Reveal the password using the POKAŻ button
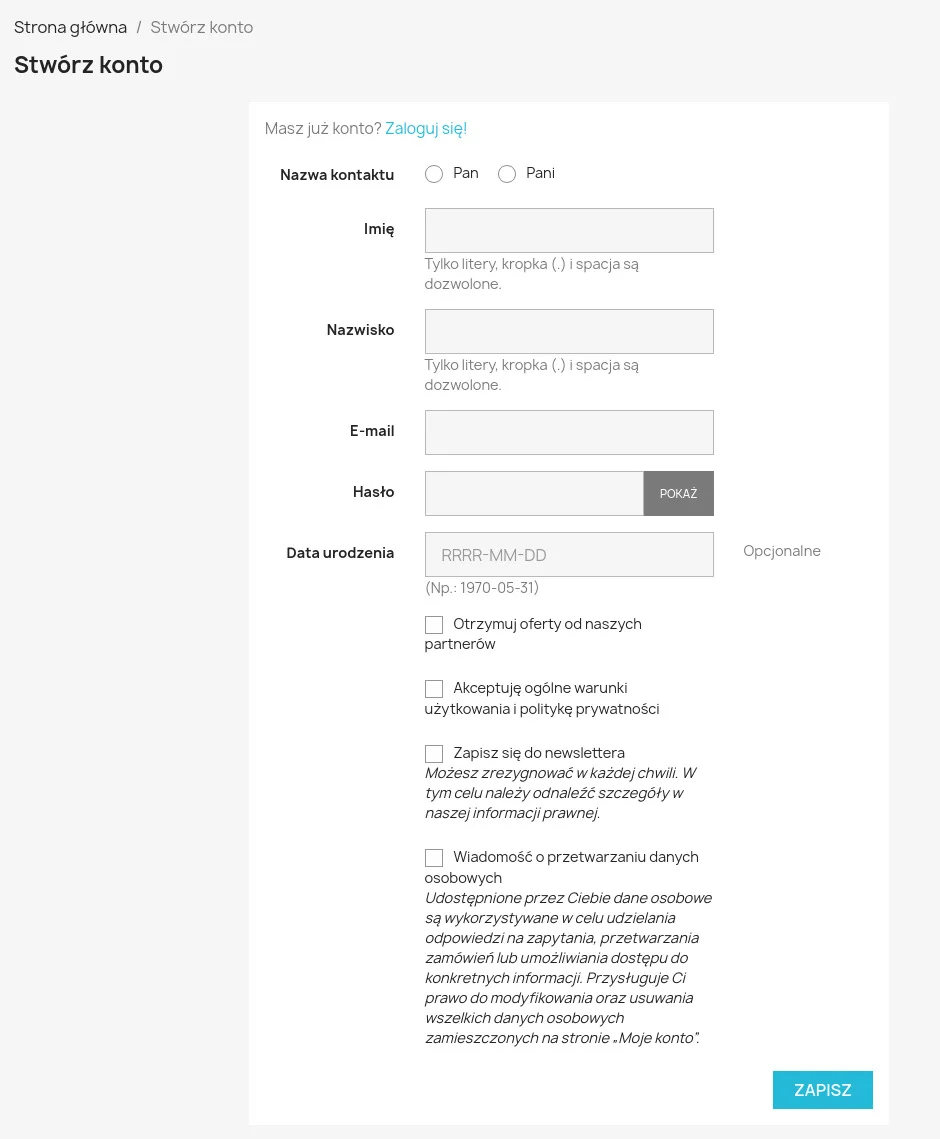Viewport: 940px width, 1139px height. pyautogui.click(x=678, y=493)
